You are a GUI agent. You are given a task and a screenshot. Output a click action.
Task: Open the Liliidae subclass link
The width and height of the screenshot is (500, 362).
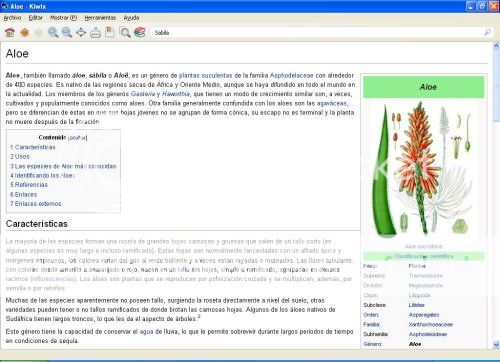pyautogui.click(x=417, y=305)
